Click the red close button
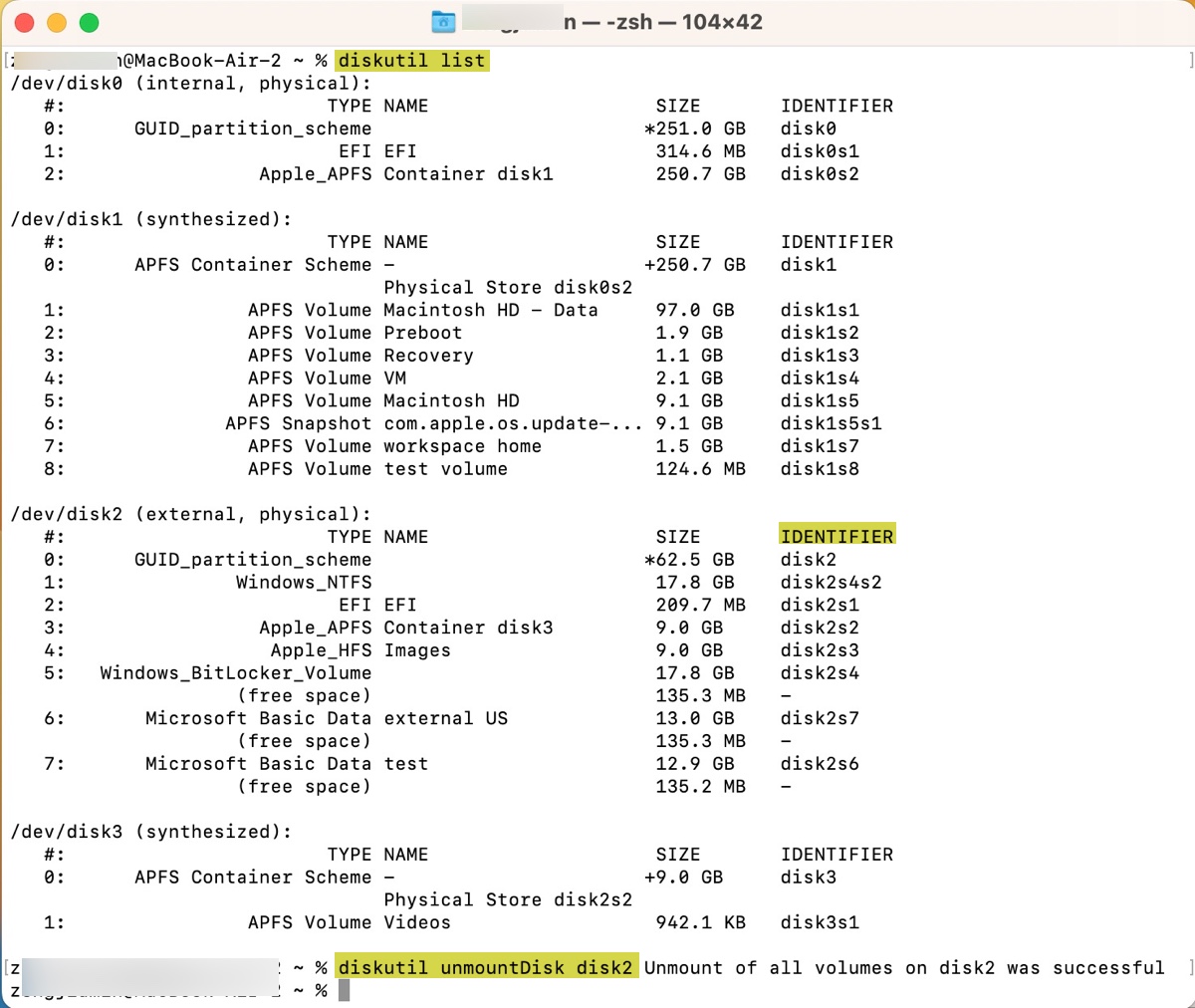 [24, 21]
